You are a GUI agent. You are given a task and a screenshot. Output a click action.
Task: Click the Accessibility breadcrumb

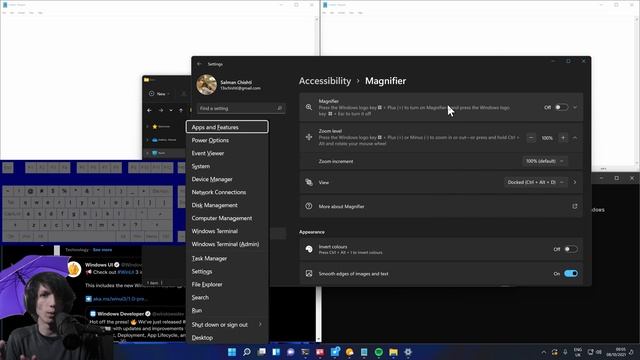(x=324, y=81)
